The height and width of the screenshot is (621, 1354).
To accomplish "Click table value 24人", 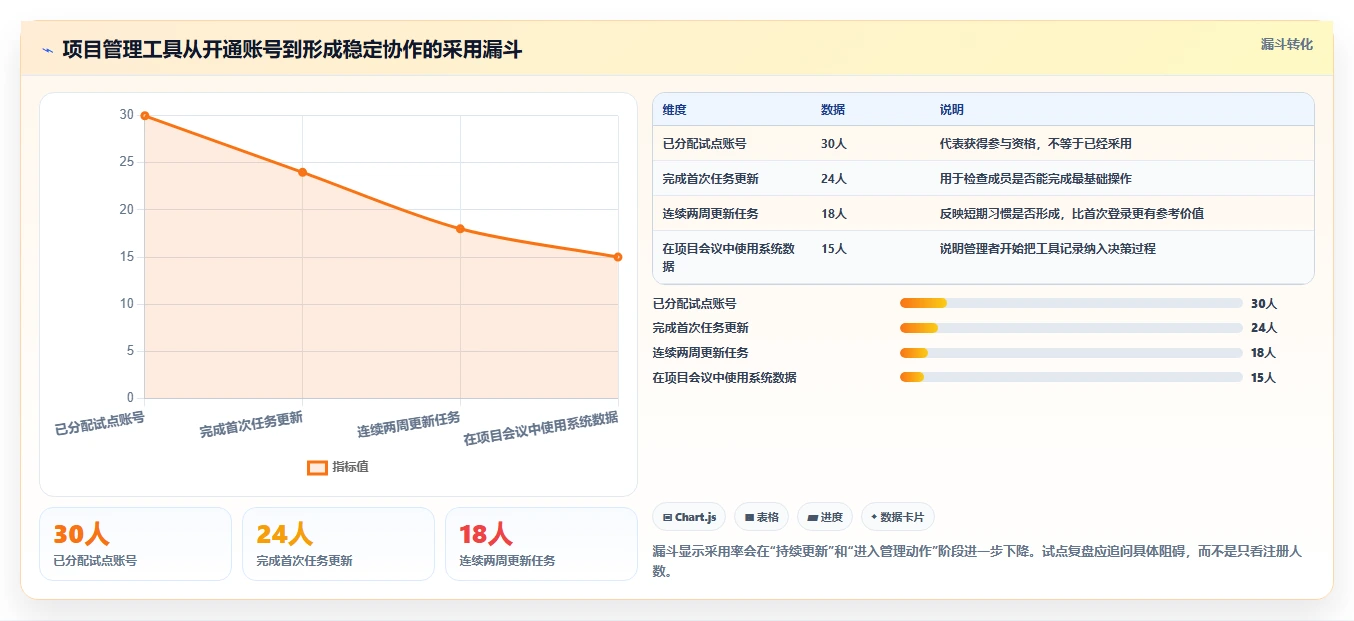I will coord(834,179).
